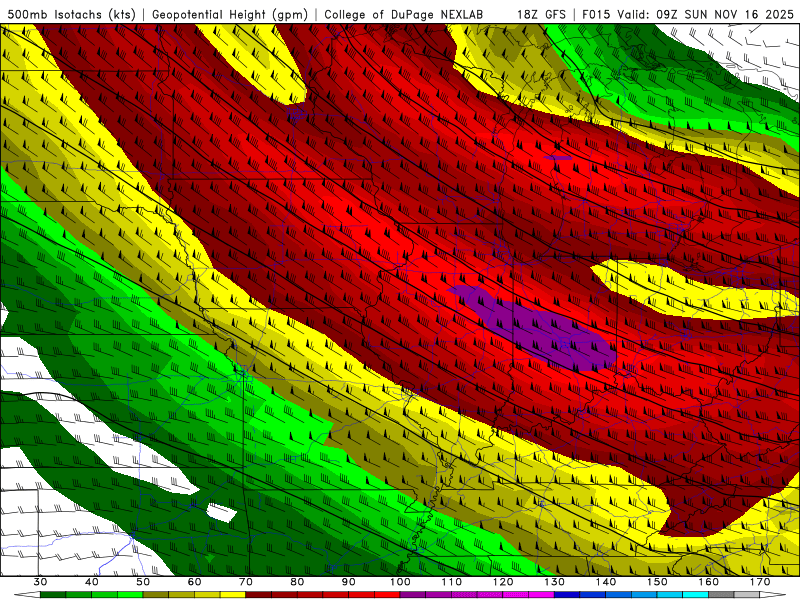The width and height of the screenshot is (800, 600).
Task: Click the colorbar label '80'
Action: 297,582
